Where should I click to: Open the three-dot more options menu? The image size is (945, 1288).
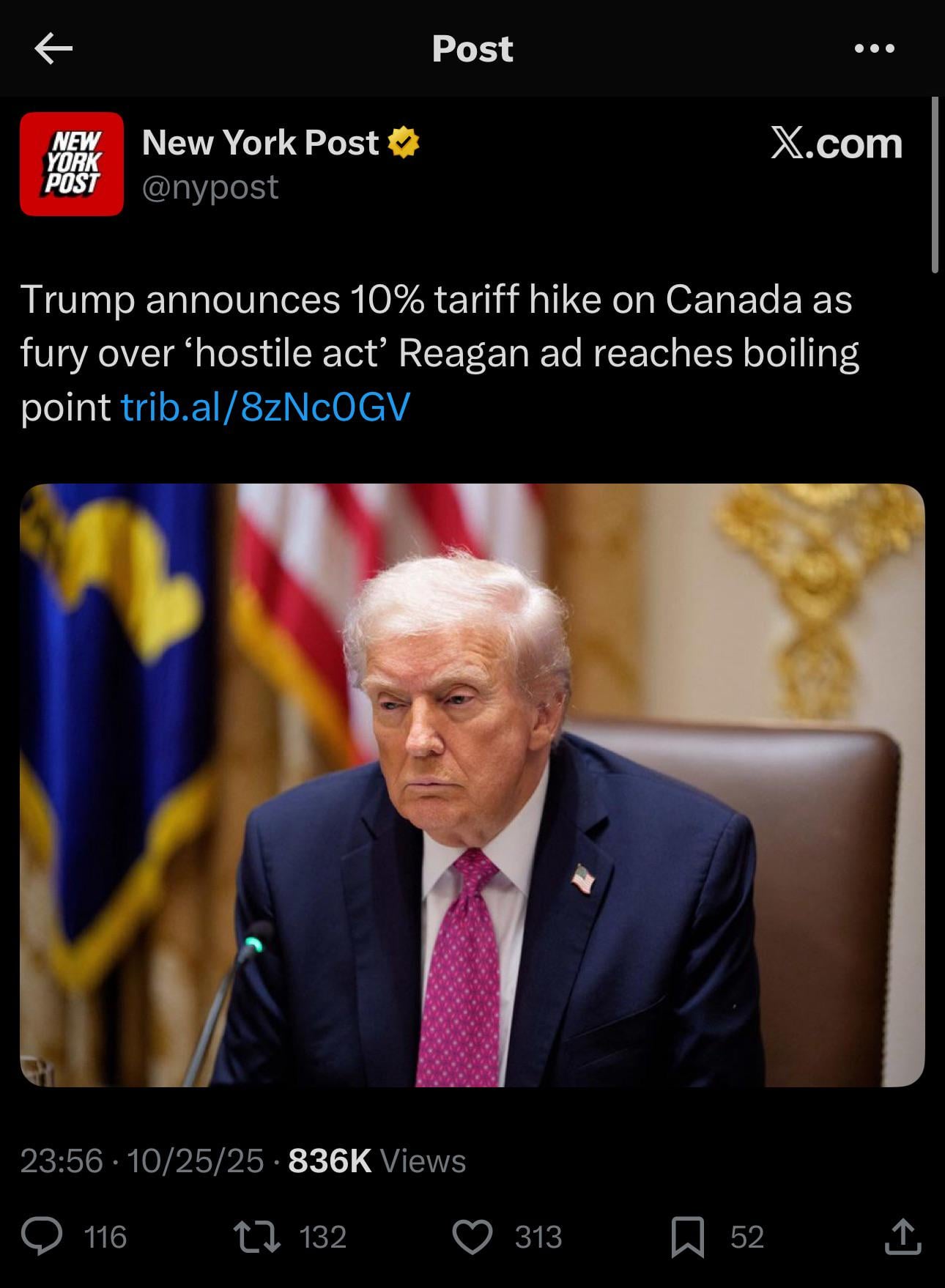pos(875,49)
